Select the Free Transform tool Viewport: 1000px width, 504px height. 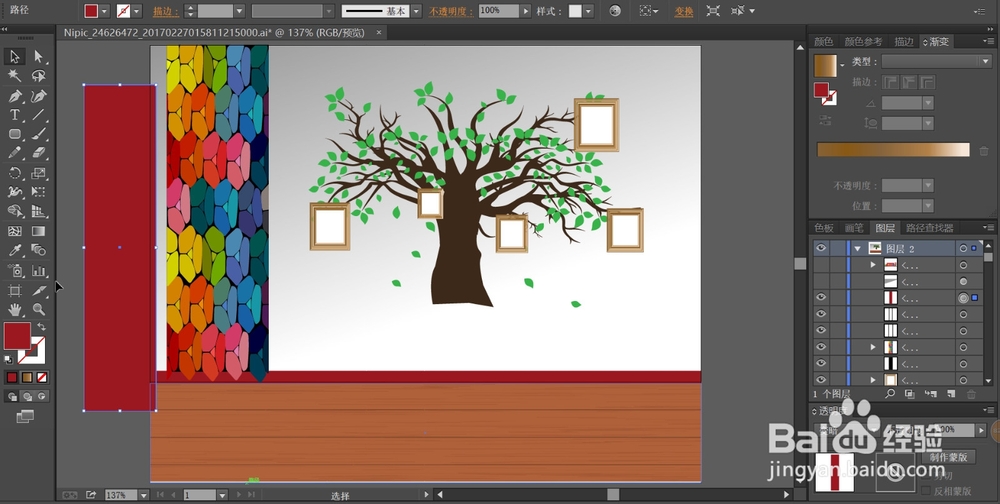[x=38, y=192]
